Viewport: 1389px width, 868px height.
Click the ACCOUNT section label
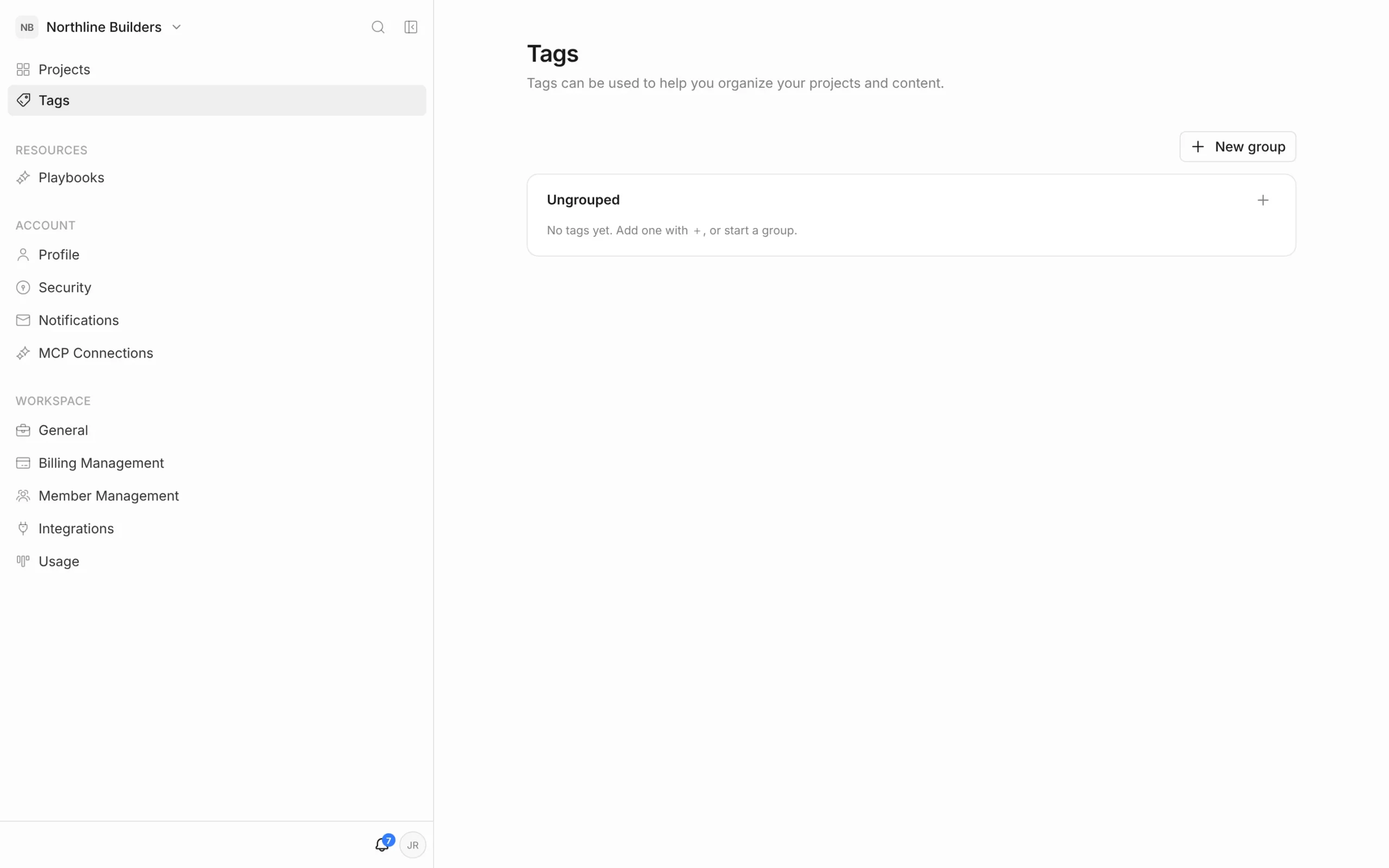pyautogui.click(x=46, y=226)
